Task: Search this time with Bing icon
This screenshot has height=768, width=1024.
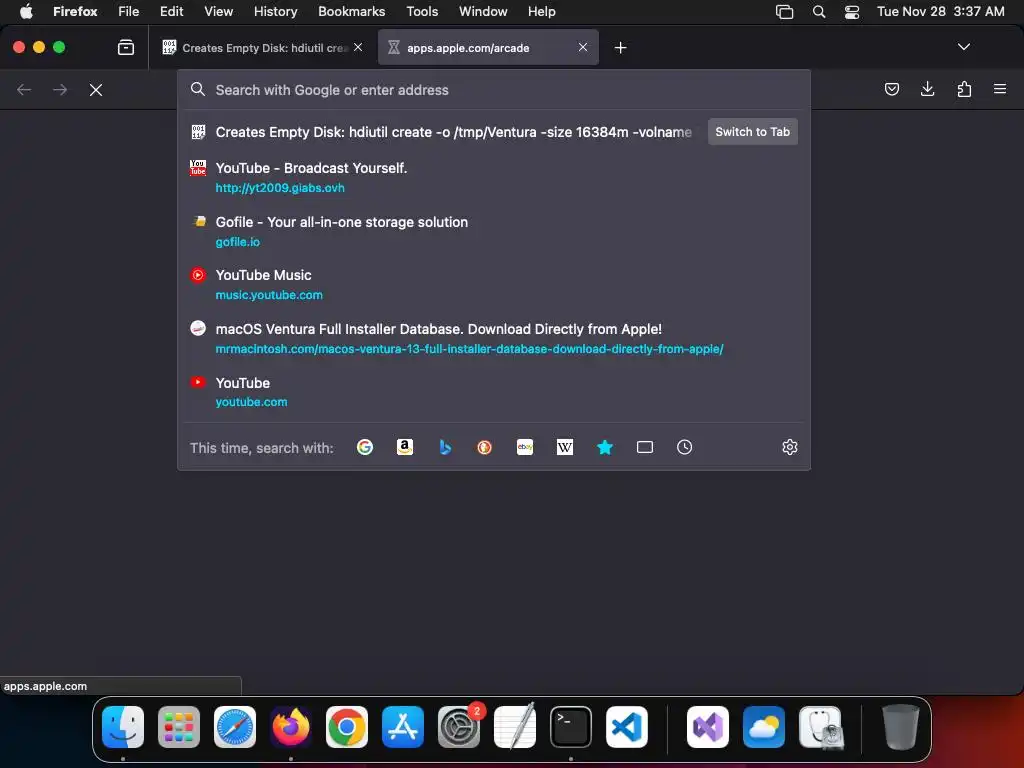Action: (445, 447)
